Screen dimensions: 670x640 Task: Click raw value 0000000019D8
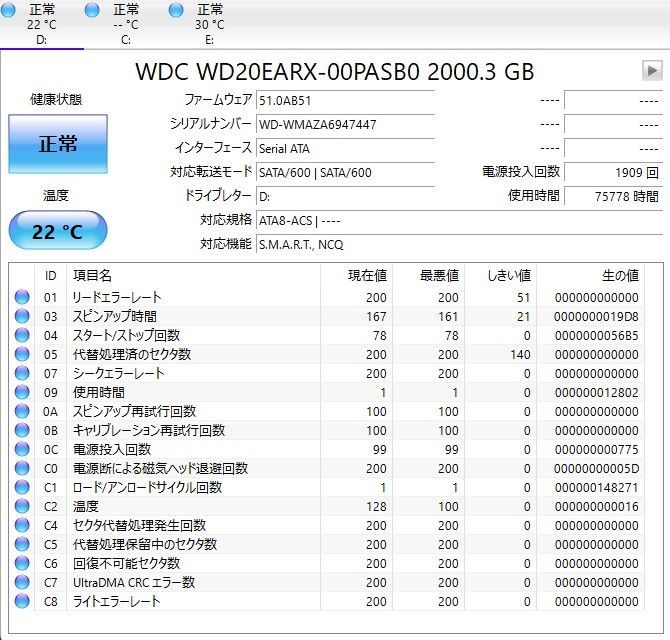point(597,317)
